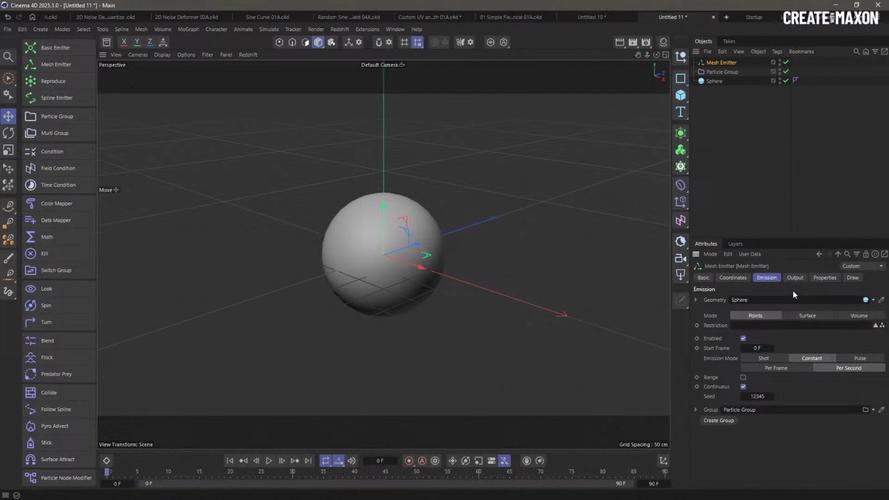Viewport: 889px width, 500px height.
Task: Select the Reproduce particle modifier
Action: [53, 81]
